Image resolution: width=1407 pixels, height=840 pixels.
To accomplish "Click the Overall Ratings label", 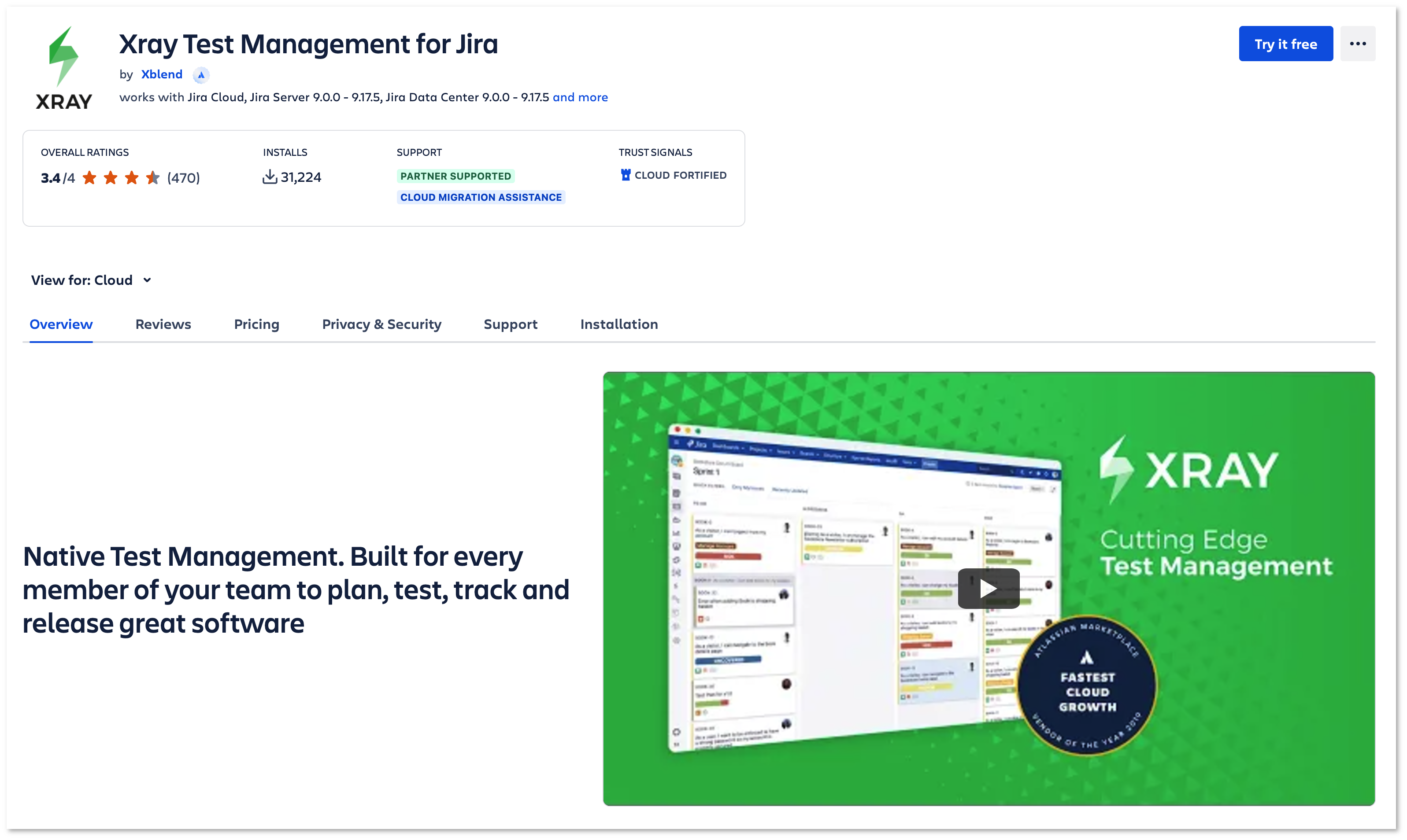I will pos(85,152).
